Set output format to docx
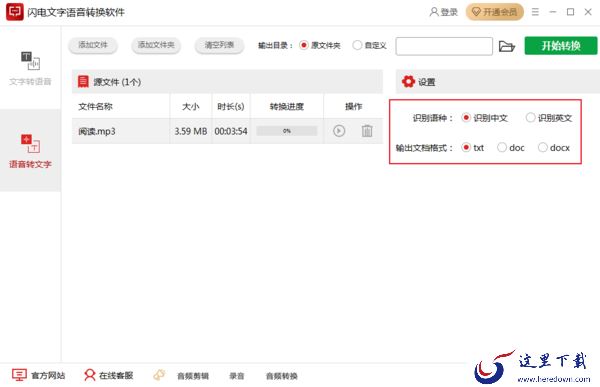The image size is (600, 387). 554,148
